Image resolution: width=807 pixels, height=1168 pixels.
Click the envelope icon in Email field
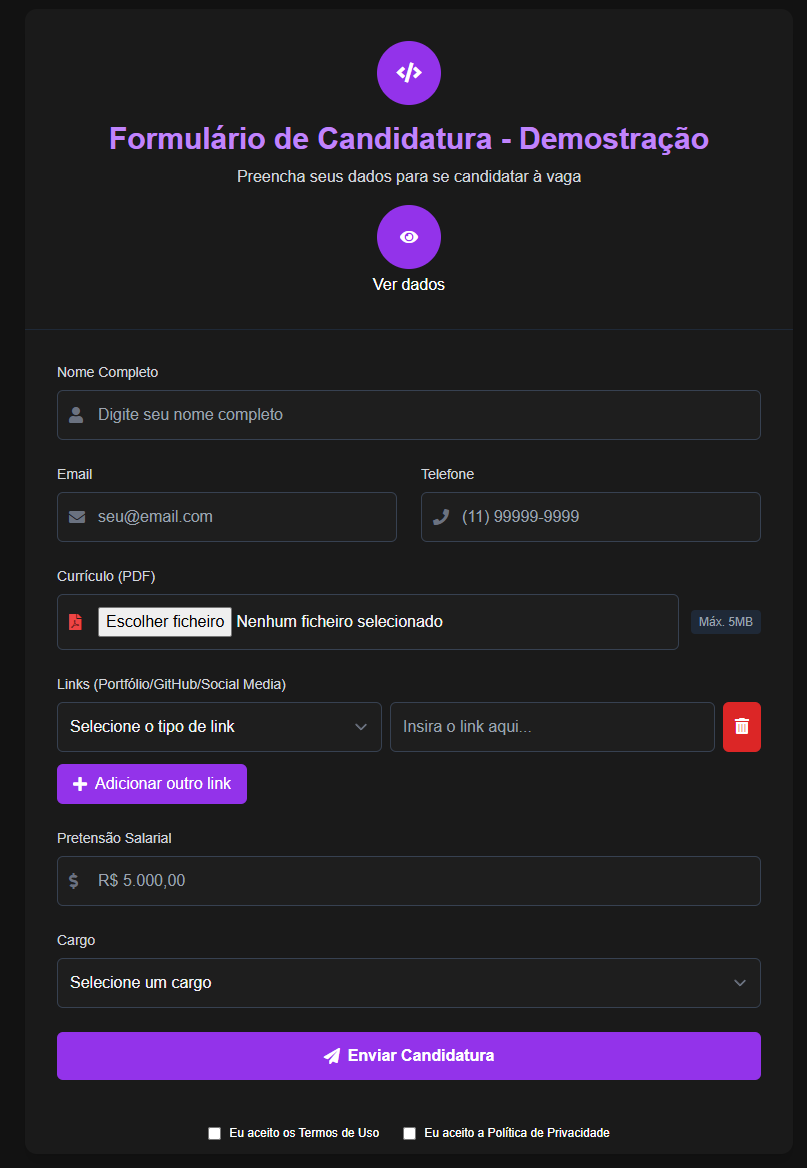coord(76,517)
